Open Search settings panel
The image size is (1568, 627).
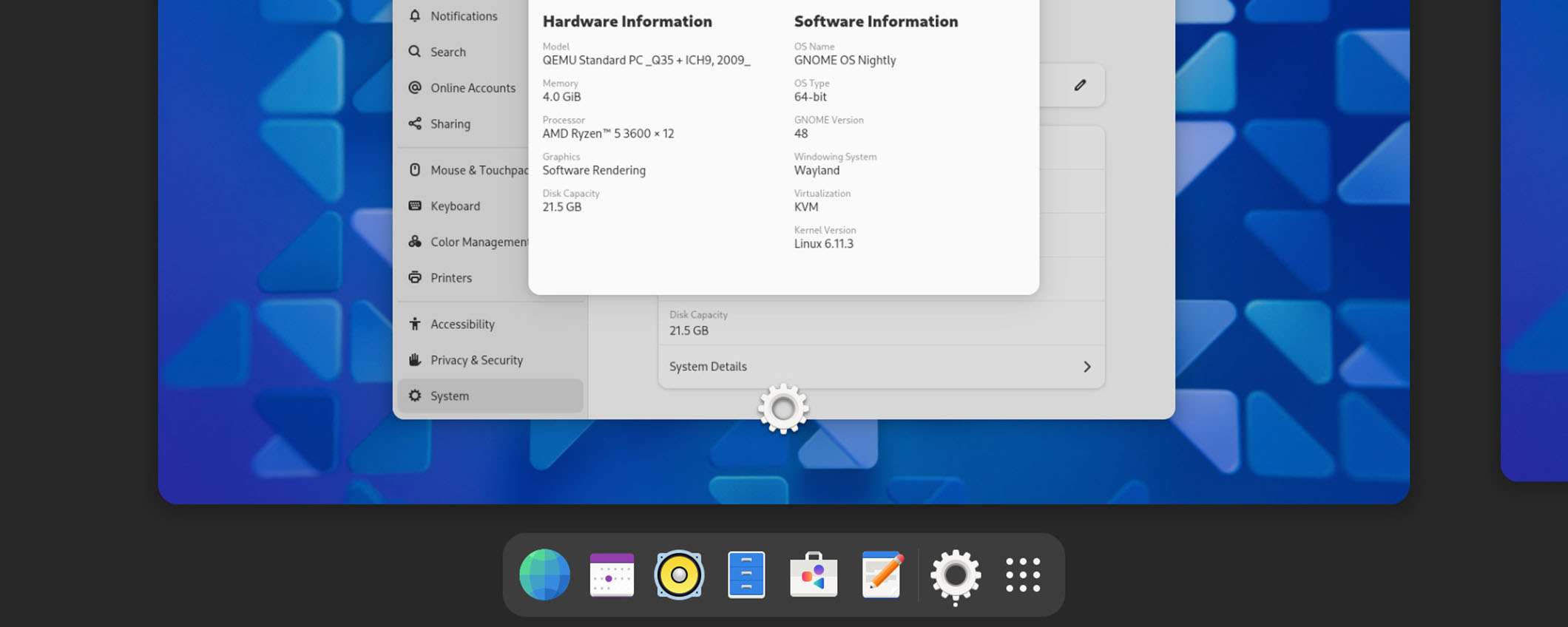[x=464, y=52]
